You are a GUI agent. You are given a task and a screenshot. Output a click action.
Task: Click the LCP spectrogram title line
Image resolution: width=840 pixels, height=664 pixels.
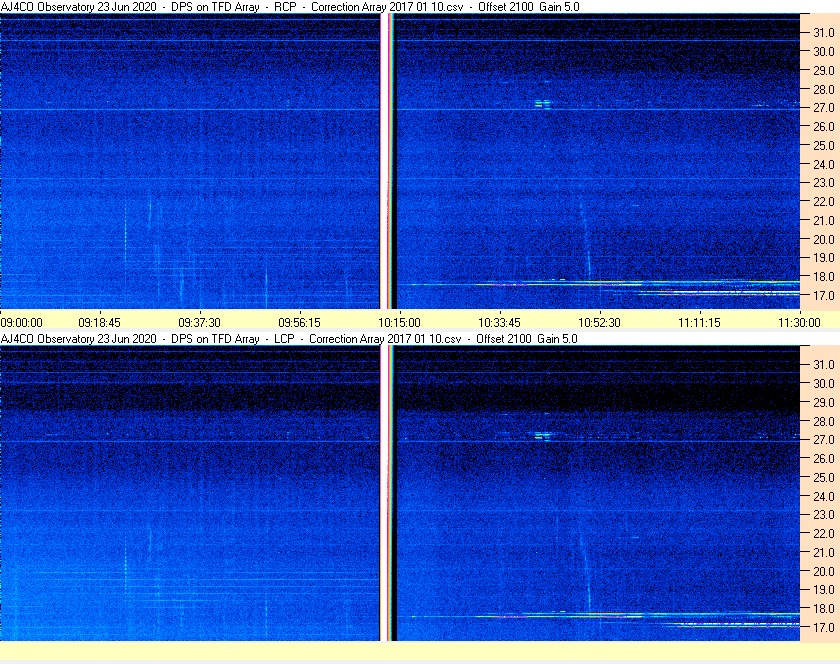289,339
